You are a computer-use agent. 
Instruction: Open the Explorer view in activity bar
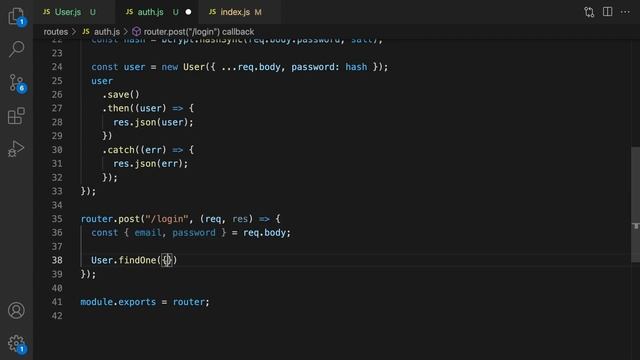coord(16,17)
